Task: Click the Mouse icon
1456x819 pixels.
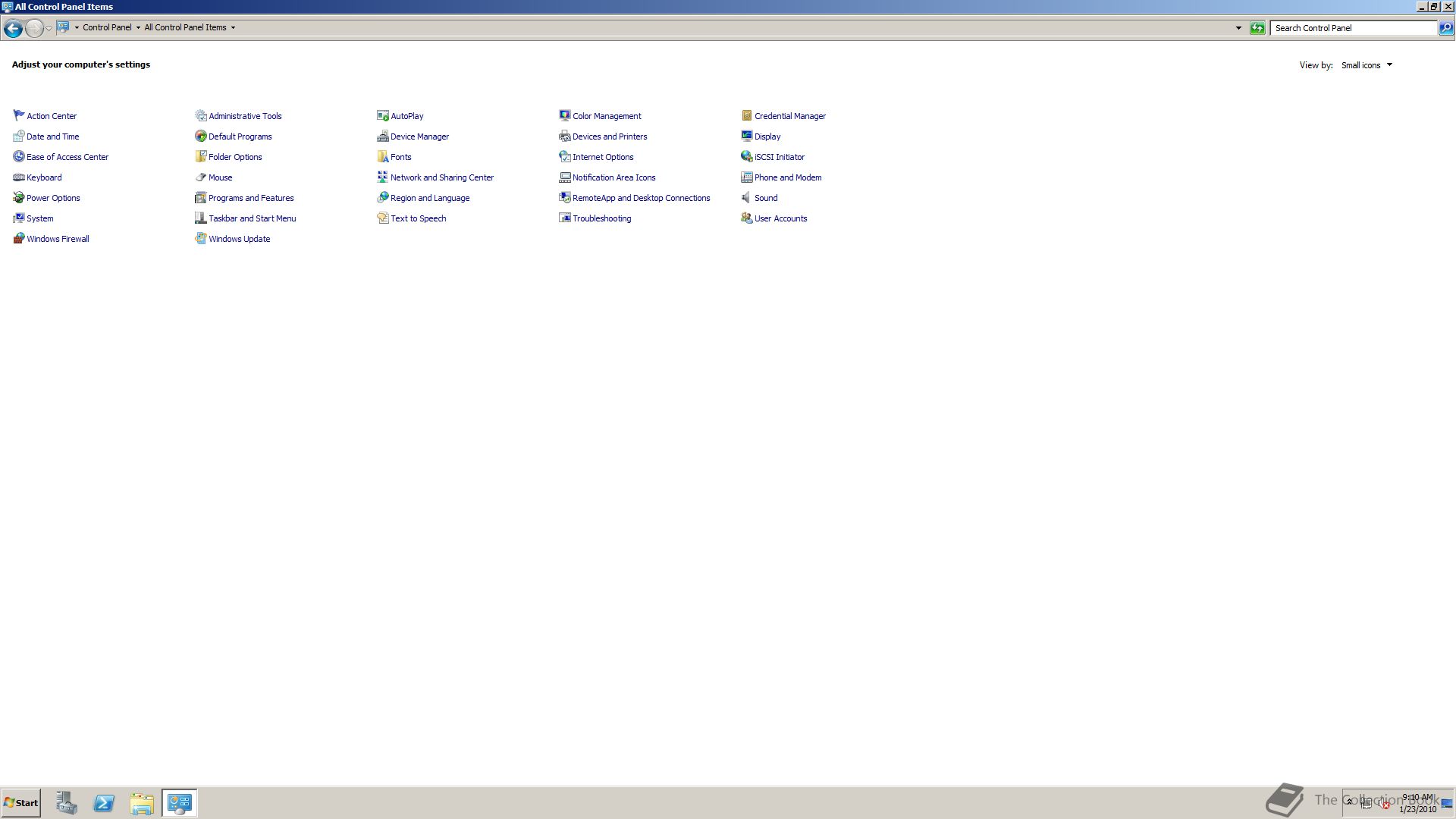Action: point(201,177)
